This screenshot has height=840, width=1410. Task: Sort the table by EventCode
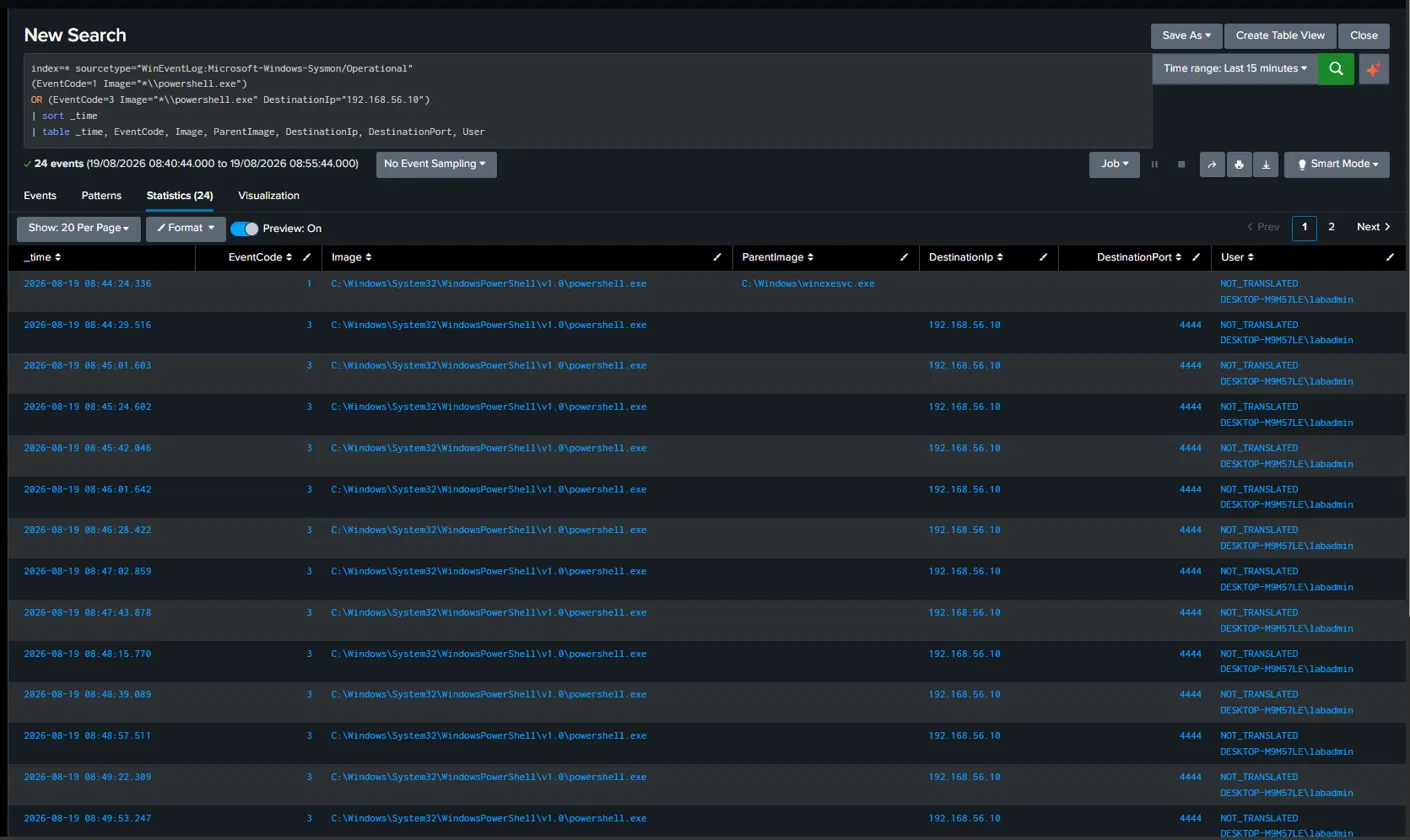coord(260,257)
